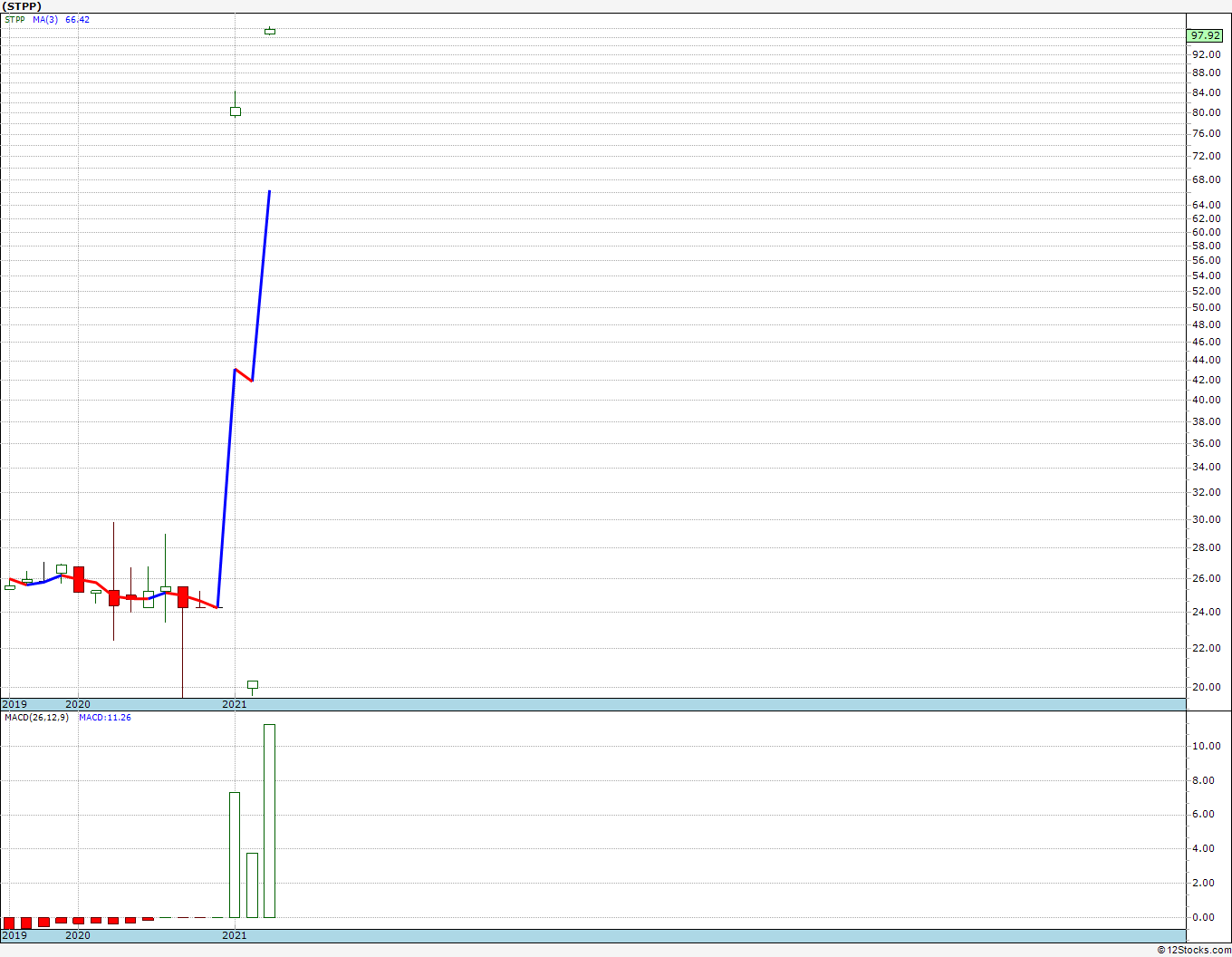Screen dimensions: 1232x957
Task: Select the candlestick near 80.00
Action: (x=236, y=111)
